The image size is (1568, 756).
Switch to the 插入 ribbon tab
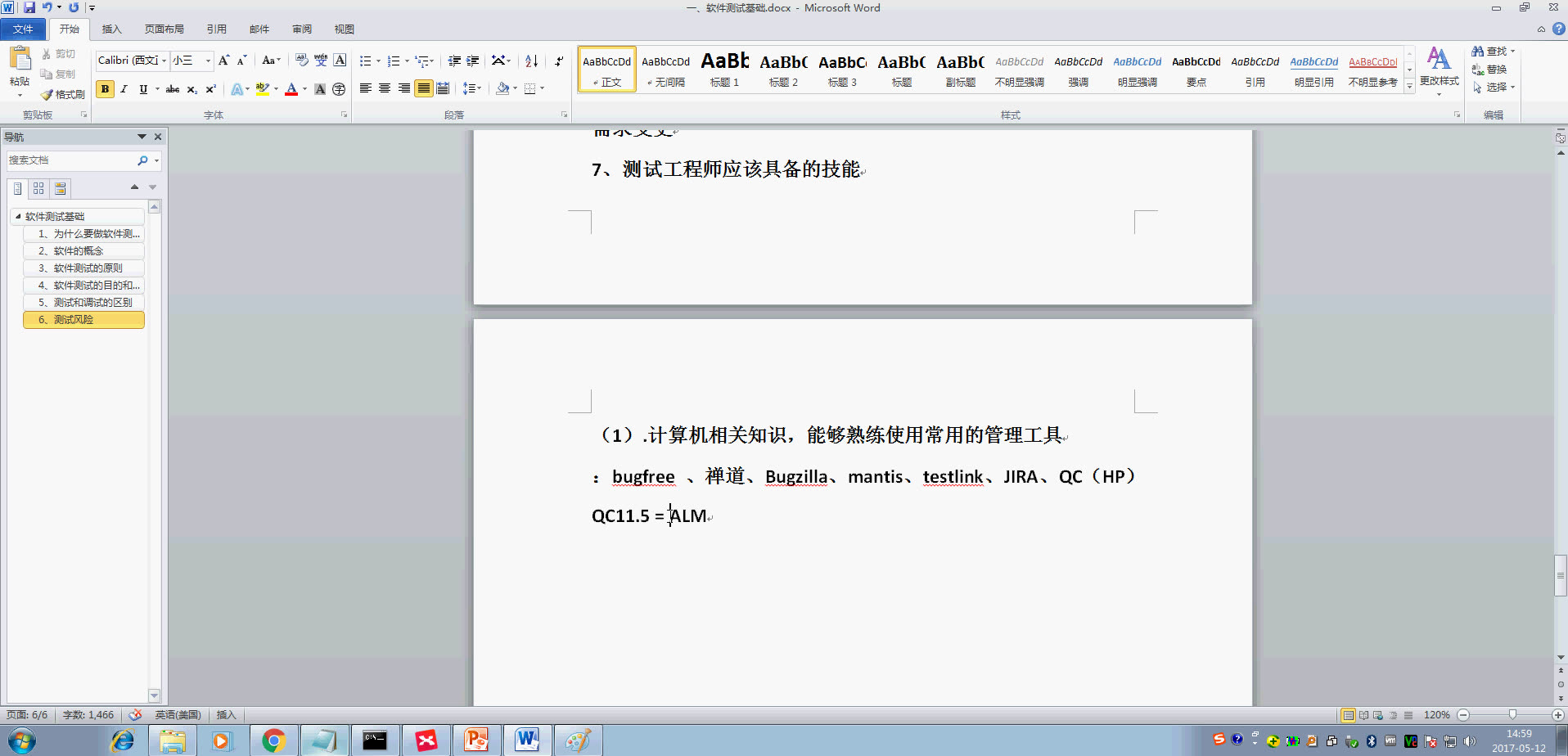click(111, 29)
